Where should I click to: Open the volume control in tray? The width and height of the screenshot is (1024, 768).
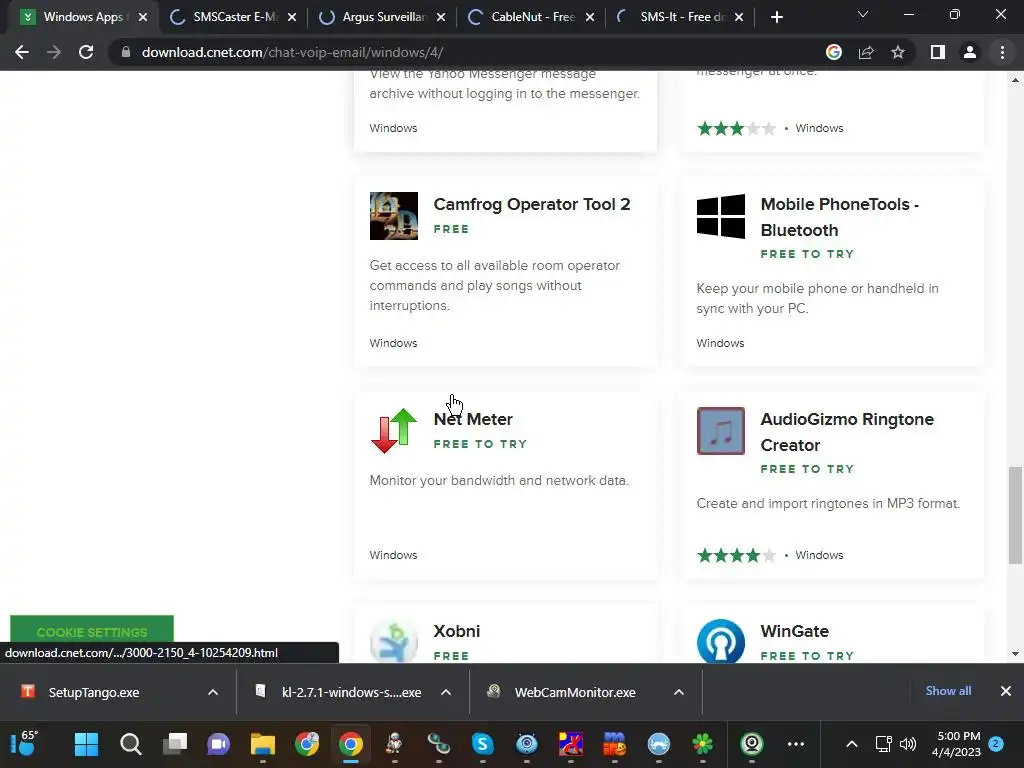click(x=908, y=744)
